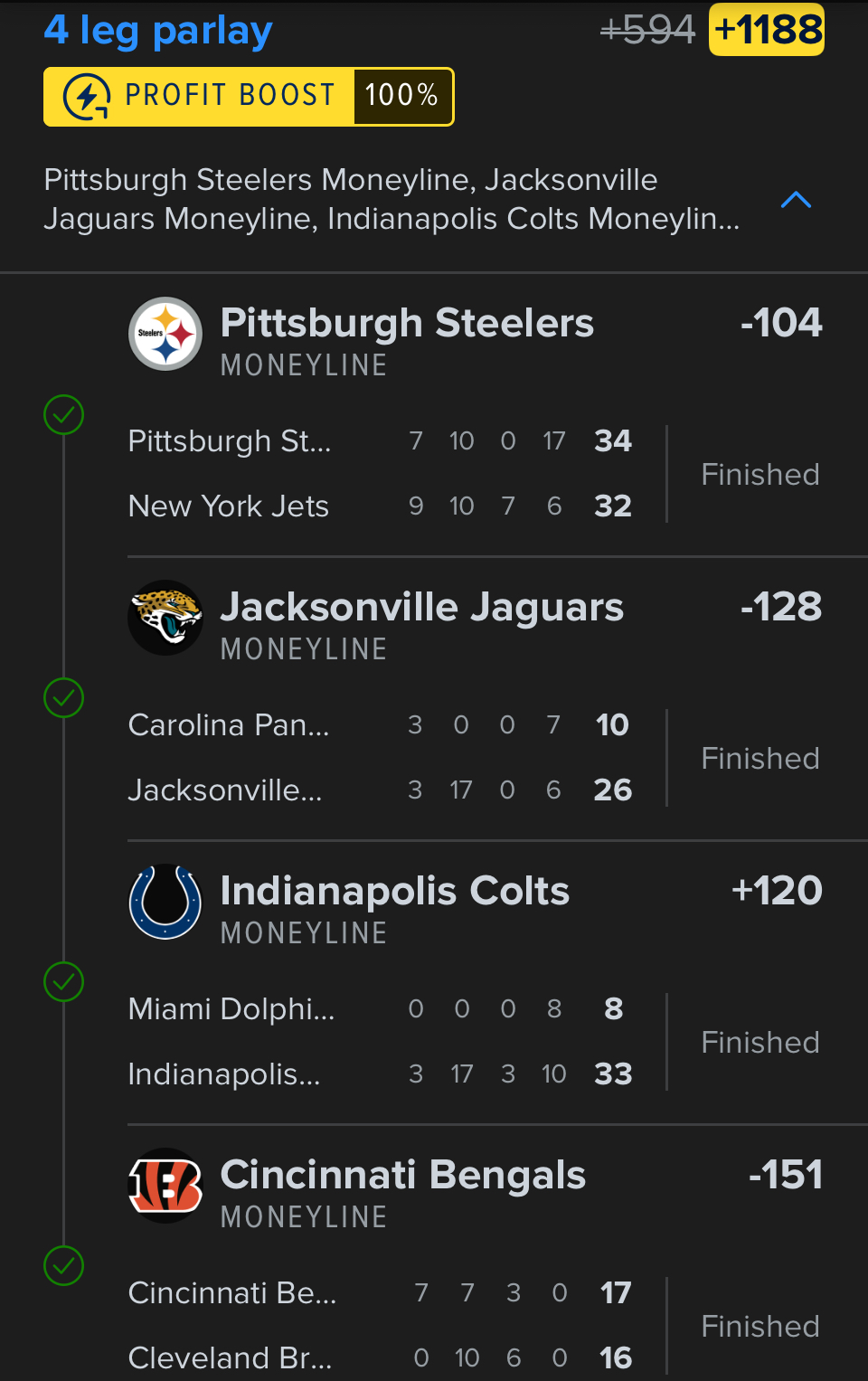Image resolution: width=868 pixels, height=1381 pixels.
Task: Click the Indianapolis Colts horseshoe logo
Action: coord(165,902)
